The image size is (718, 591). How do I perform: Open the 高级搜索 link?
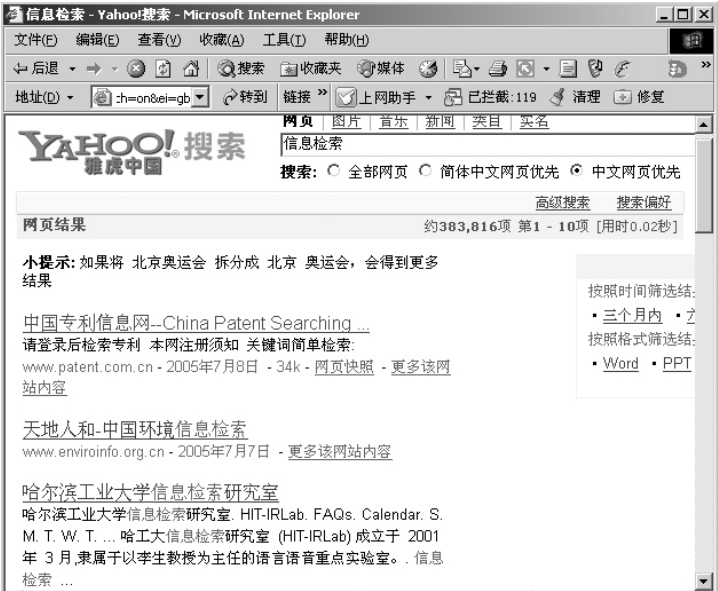[x=563, y=202]
